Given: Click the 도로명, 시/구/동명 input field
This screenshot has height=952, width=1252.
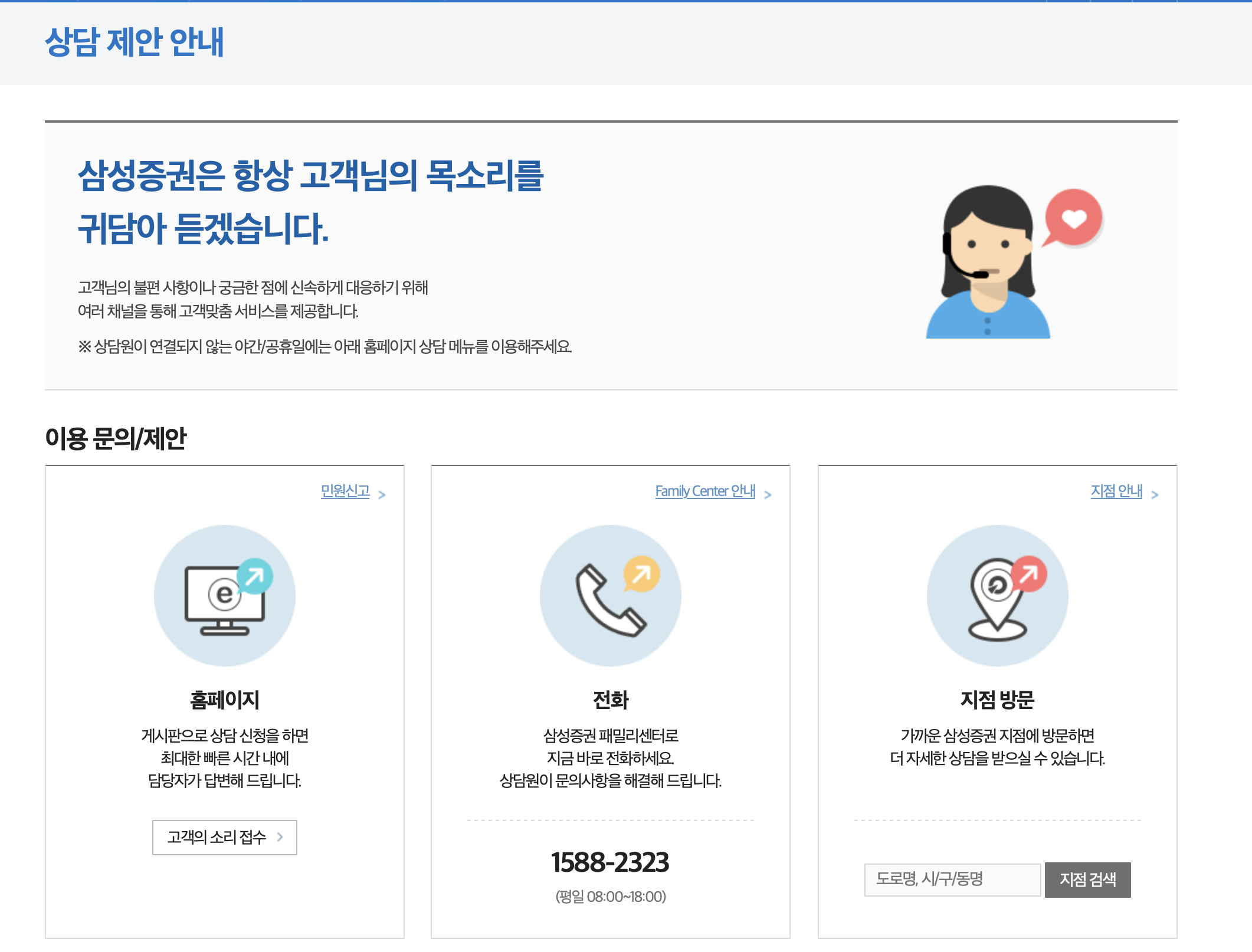Looking at the screenshot, I should 952,879.
